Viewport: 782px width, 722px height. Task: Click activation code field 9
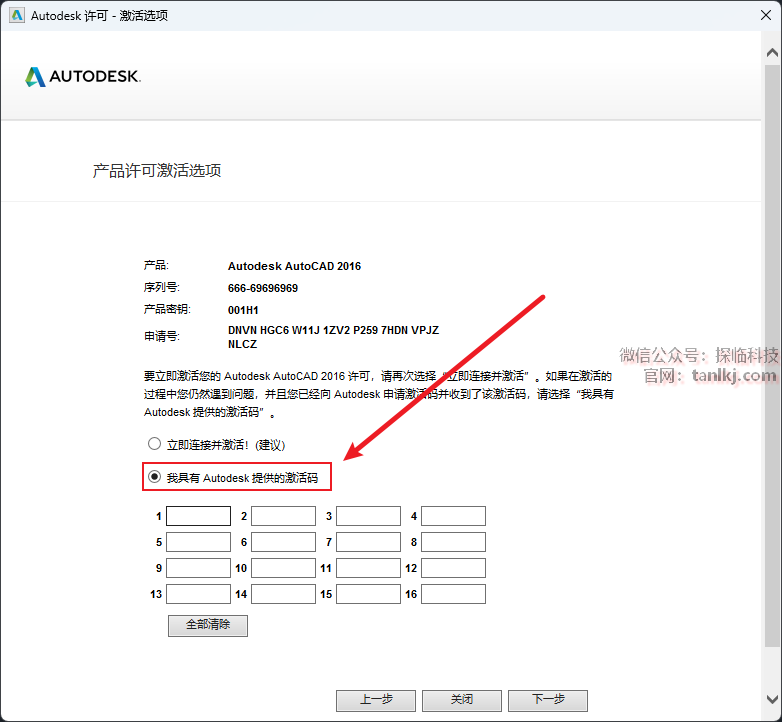[198, 568]
